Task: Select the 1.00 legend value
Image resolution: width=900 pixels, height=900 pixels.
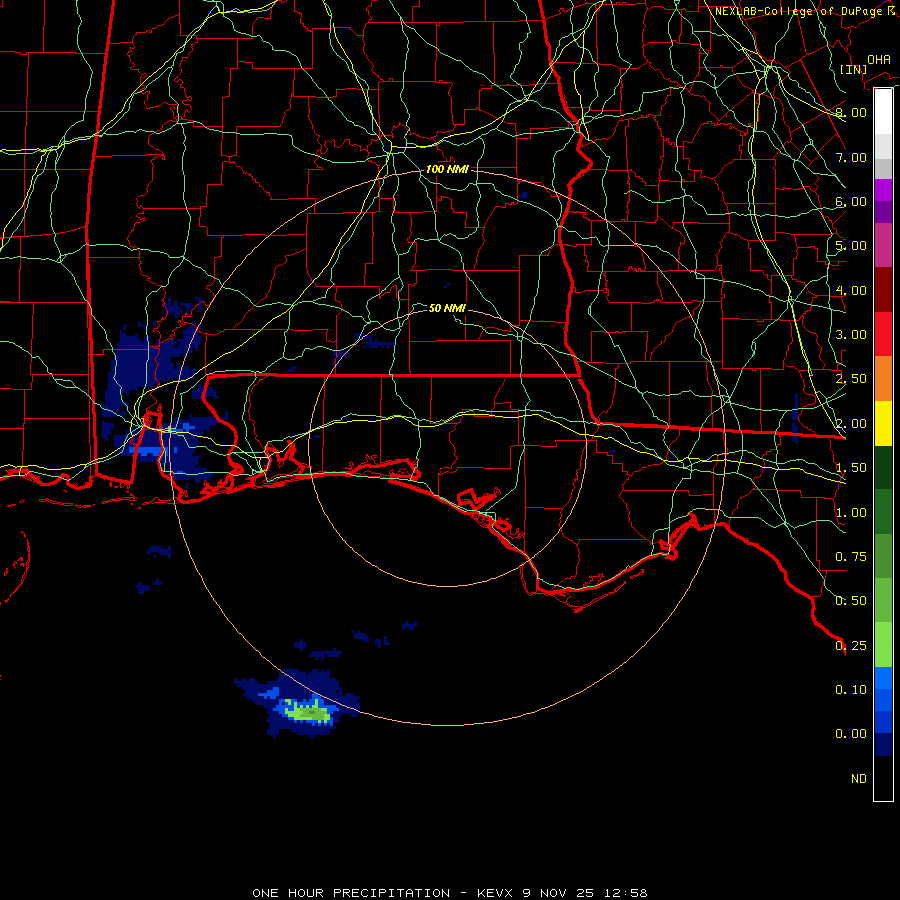Action: pyautogui.click(x=851, y=513)
